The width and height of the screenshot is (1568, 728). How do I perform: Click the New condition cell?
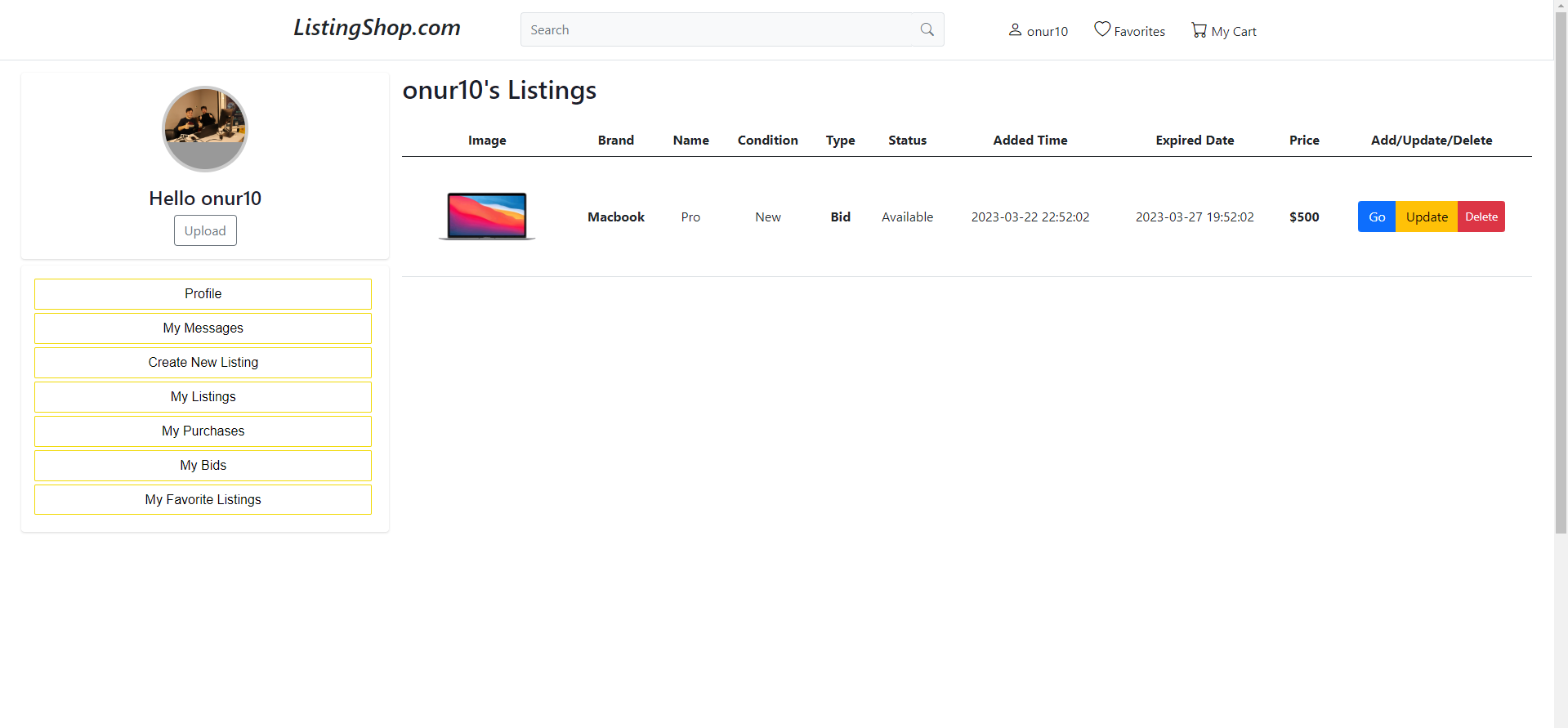(x=768, y=217)
